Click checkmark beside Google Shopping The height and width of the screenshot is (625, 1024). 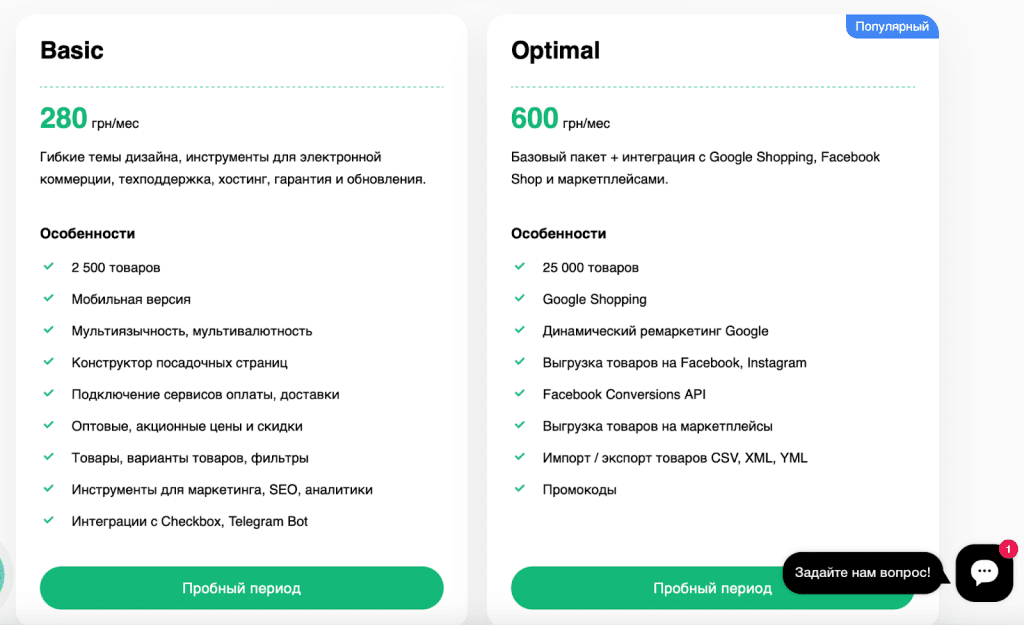pyautogui.click(x=519, y=298)
